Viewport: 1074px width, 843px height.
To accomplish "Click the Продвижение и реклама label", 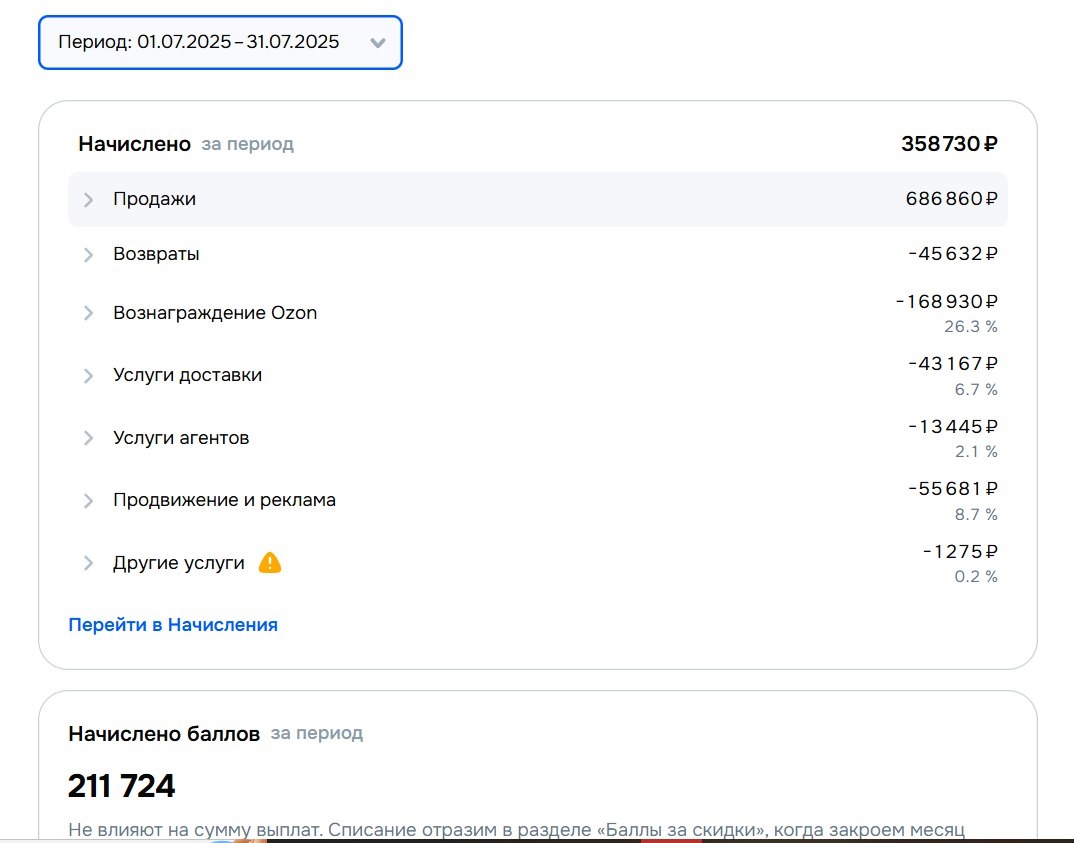I will [225, 500].
